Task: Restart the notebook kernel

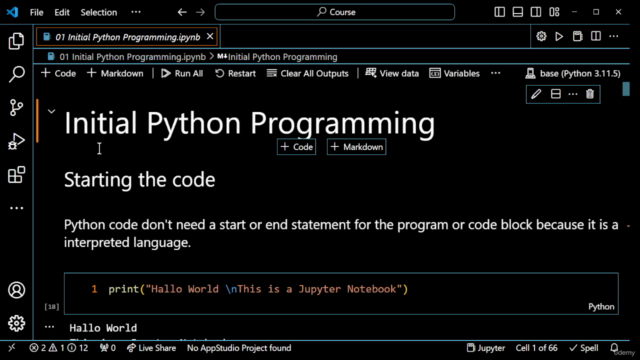Action: 236,73
